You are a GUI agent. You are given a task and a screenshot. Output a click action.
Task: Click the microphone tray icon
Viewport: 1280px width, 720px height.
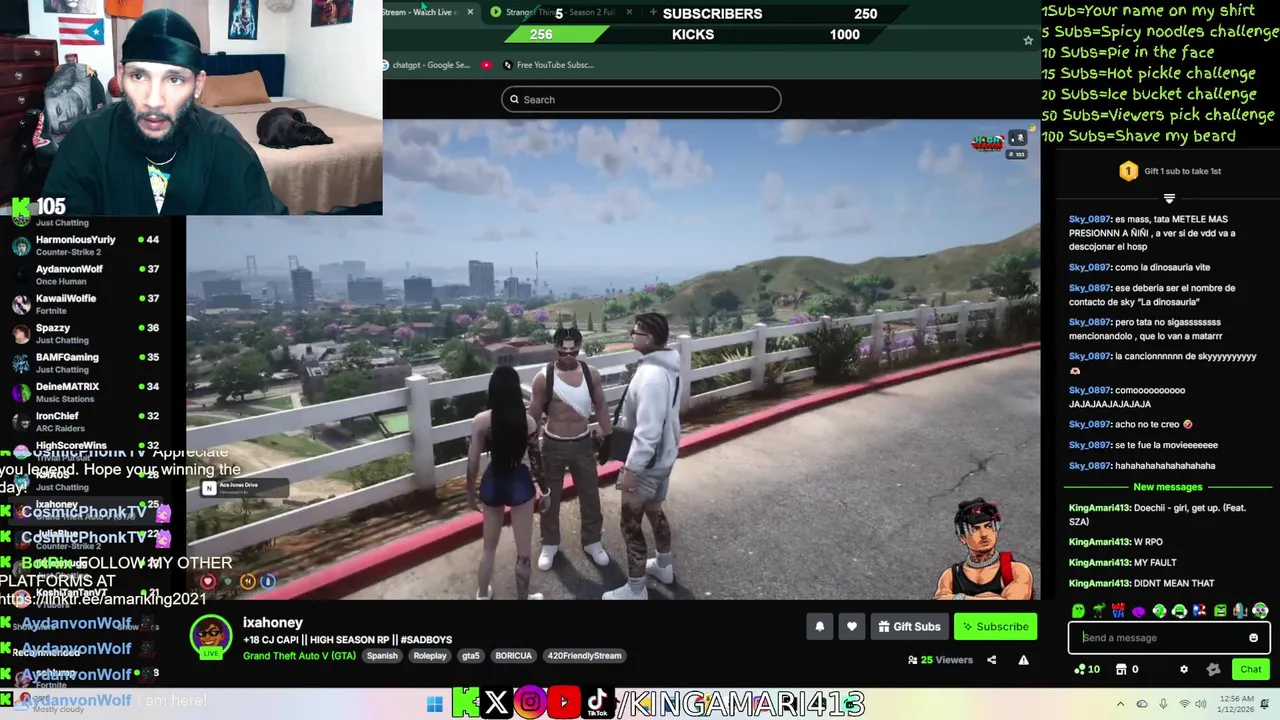[1163, 704]
